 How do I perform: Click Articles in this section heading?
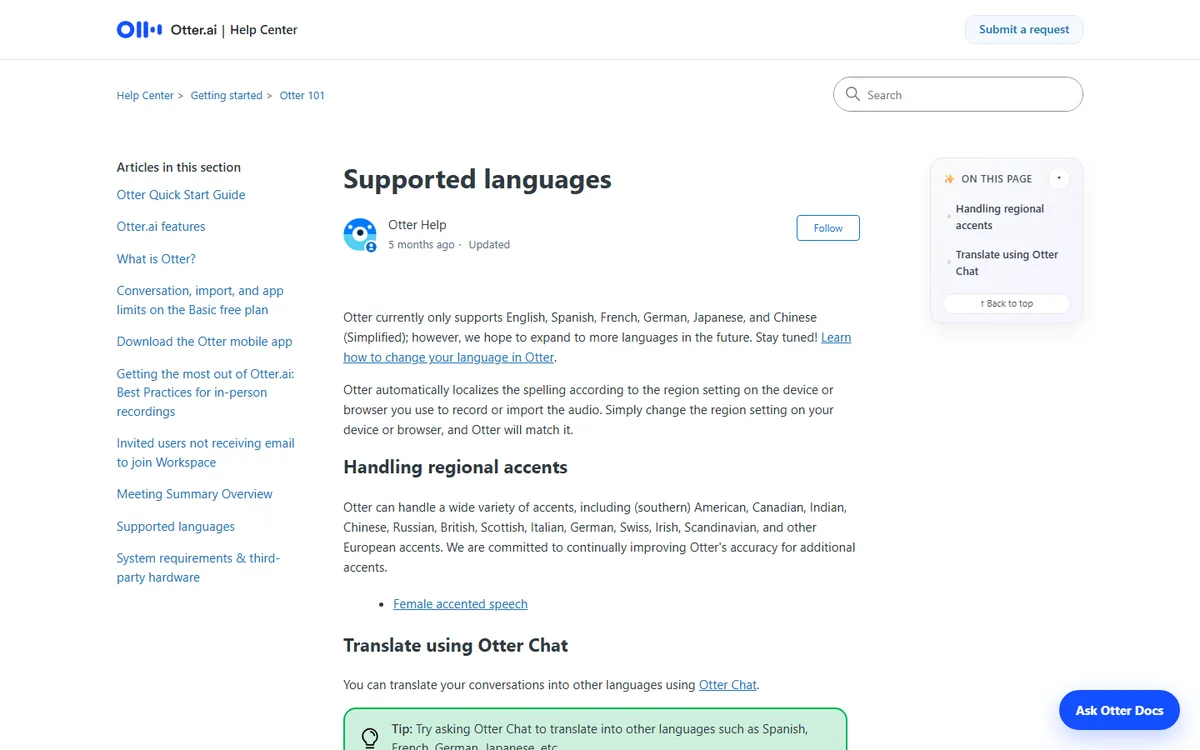pyautogui.click(x=179, y=167)
